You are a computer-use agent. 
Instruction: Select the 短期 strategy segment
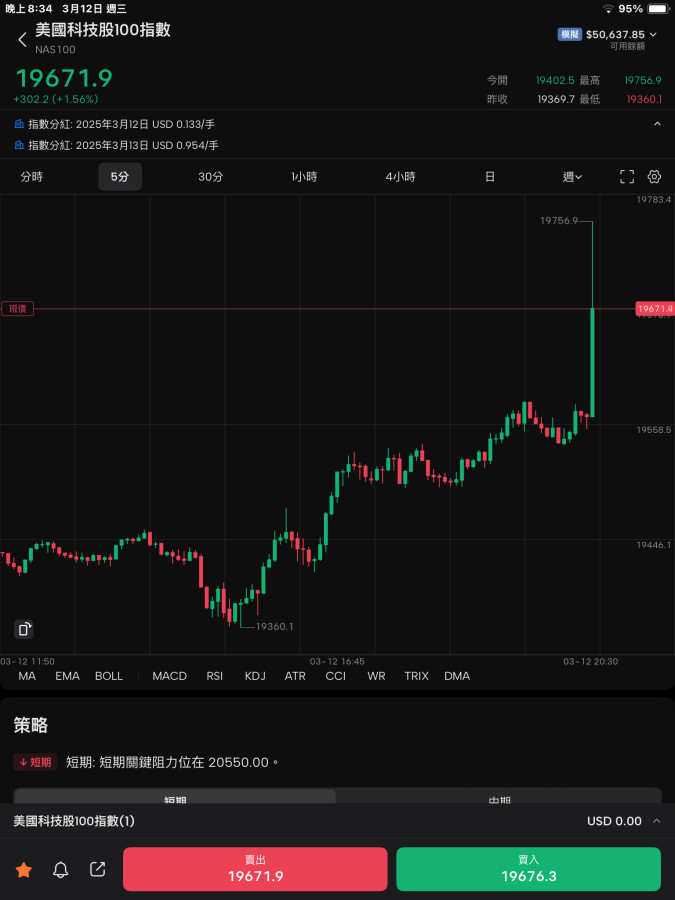coord(175,798)
